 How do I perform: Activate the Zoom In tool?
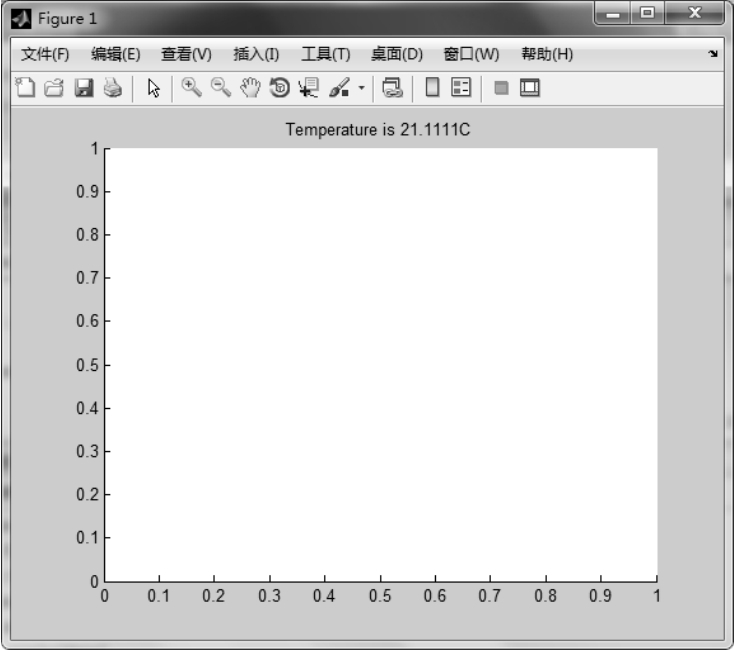tap(191, 88)
